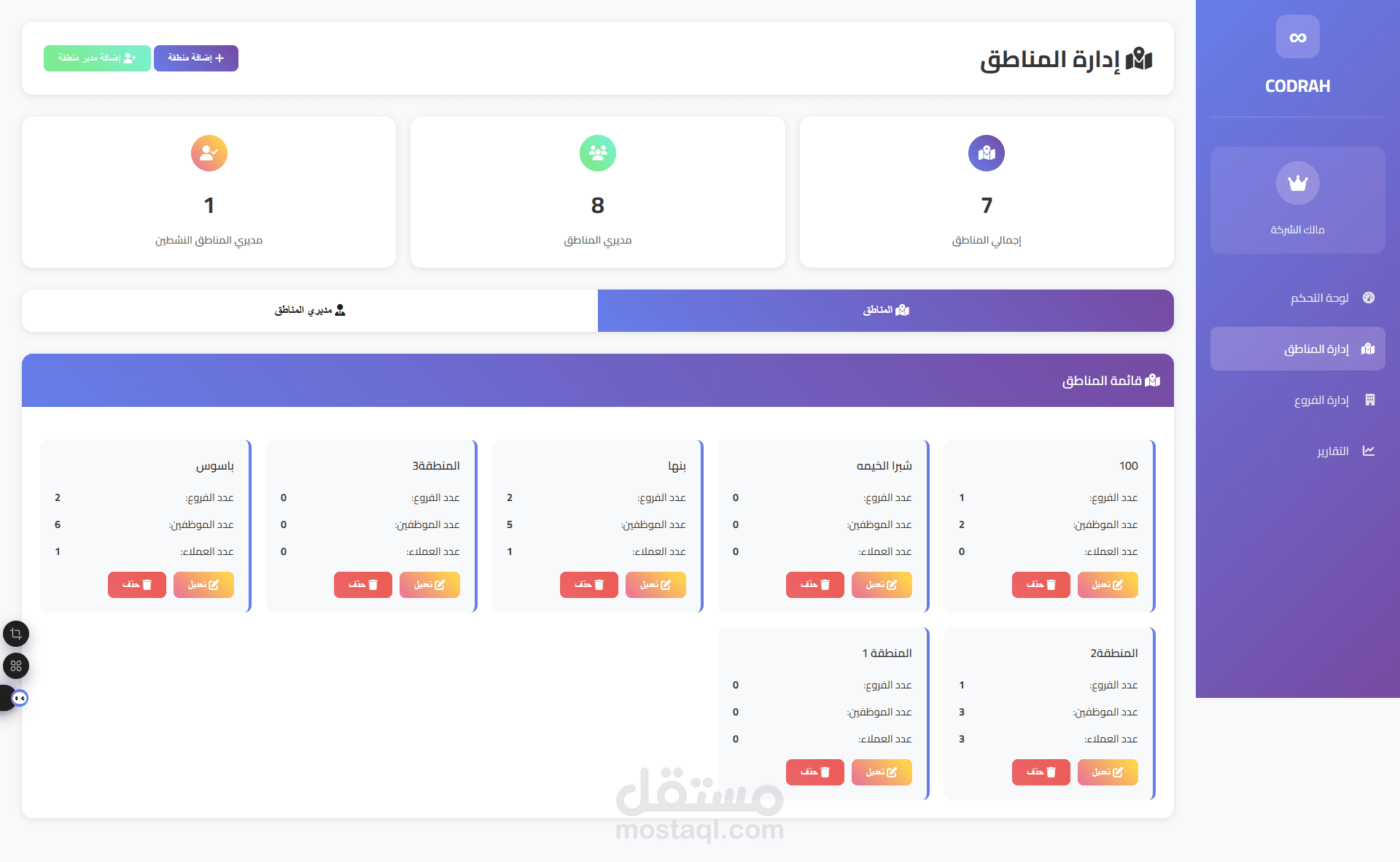Delete the المنطقة2 region

click(x=1041, y=772)
